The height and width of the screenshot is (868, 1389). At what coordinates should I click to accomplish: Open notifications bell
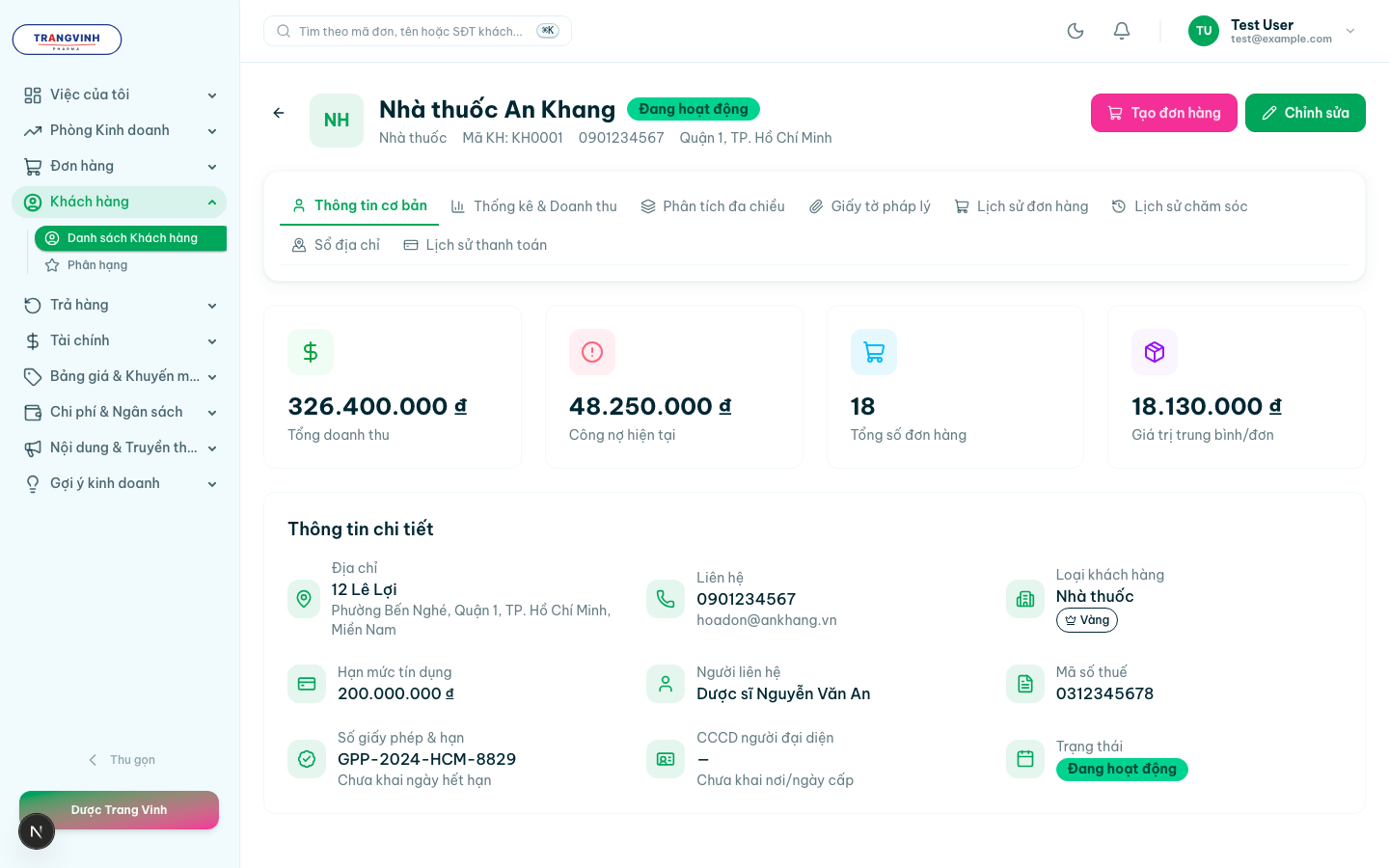pos(1122,31)
